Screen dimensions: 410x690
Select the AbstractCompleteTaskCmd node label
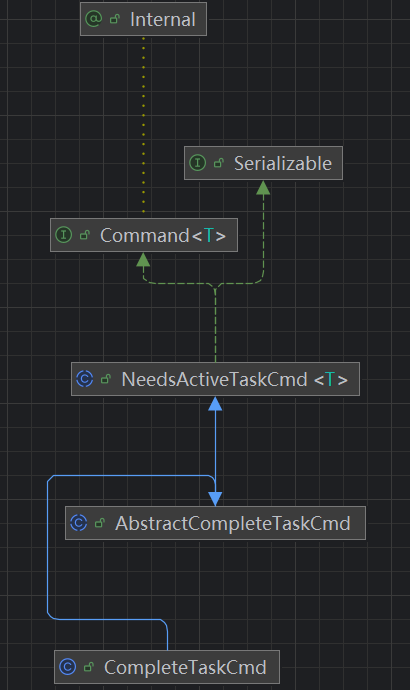point(233,523)
